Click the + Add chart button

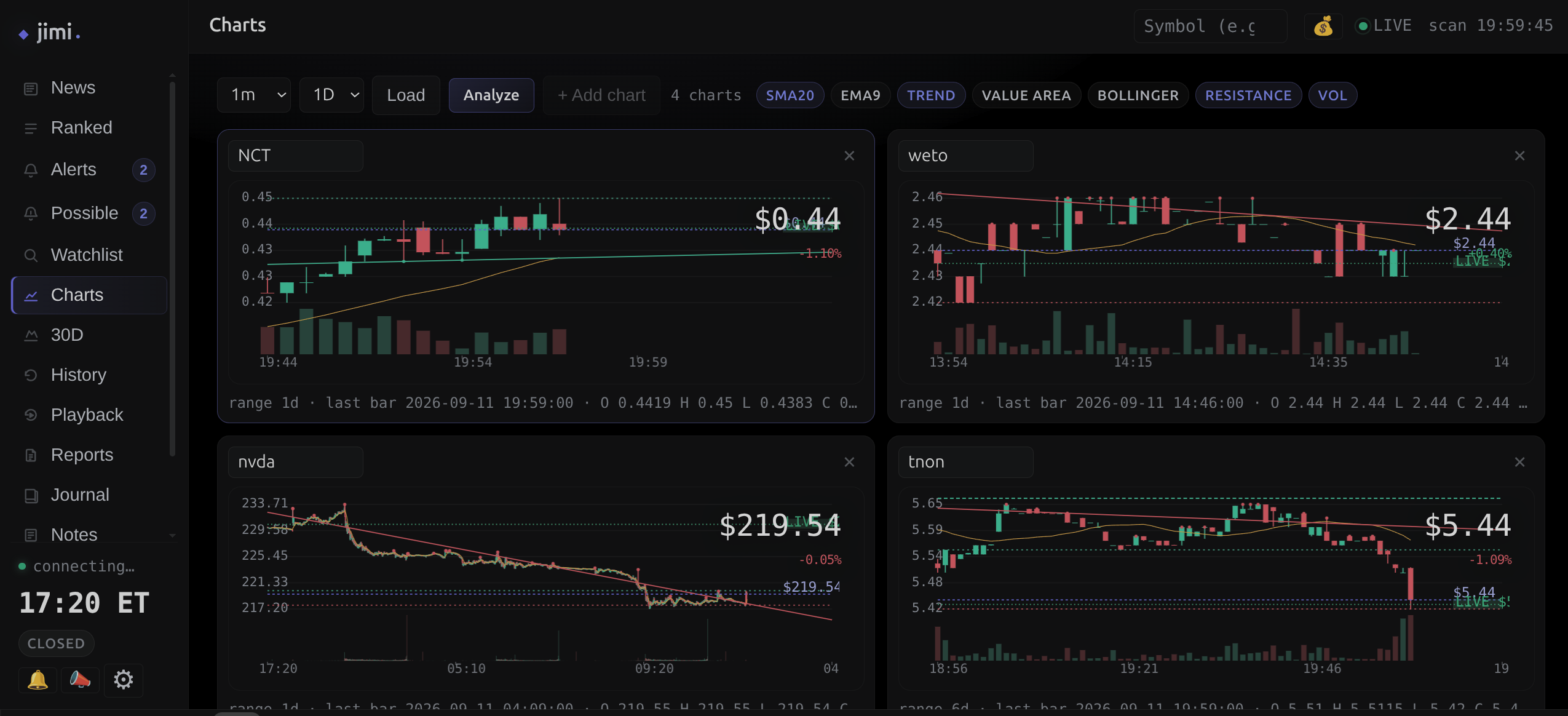[x=601, y=95]
